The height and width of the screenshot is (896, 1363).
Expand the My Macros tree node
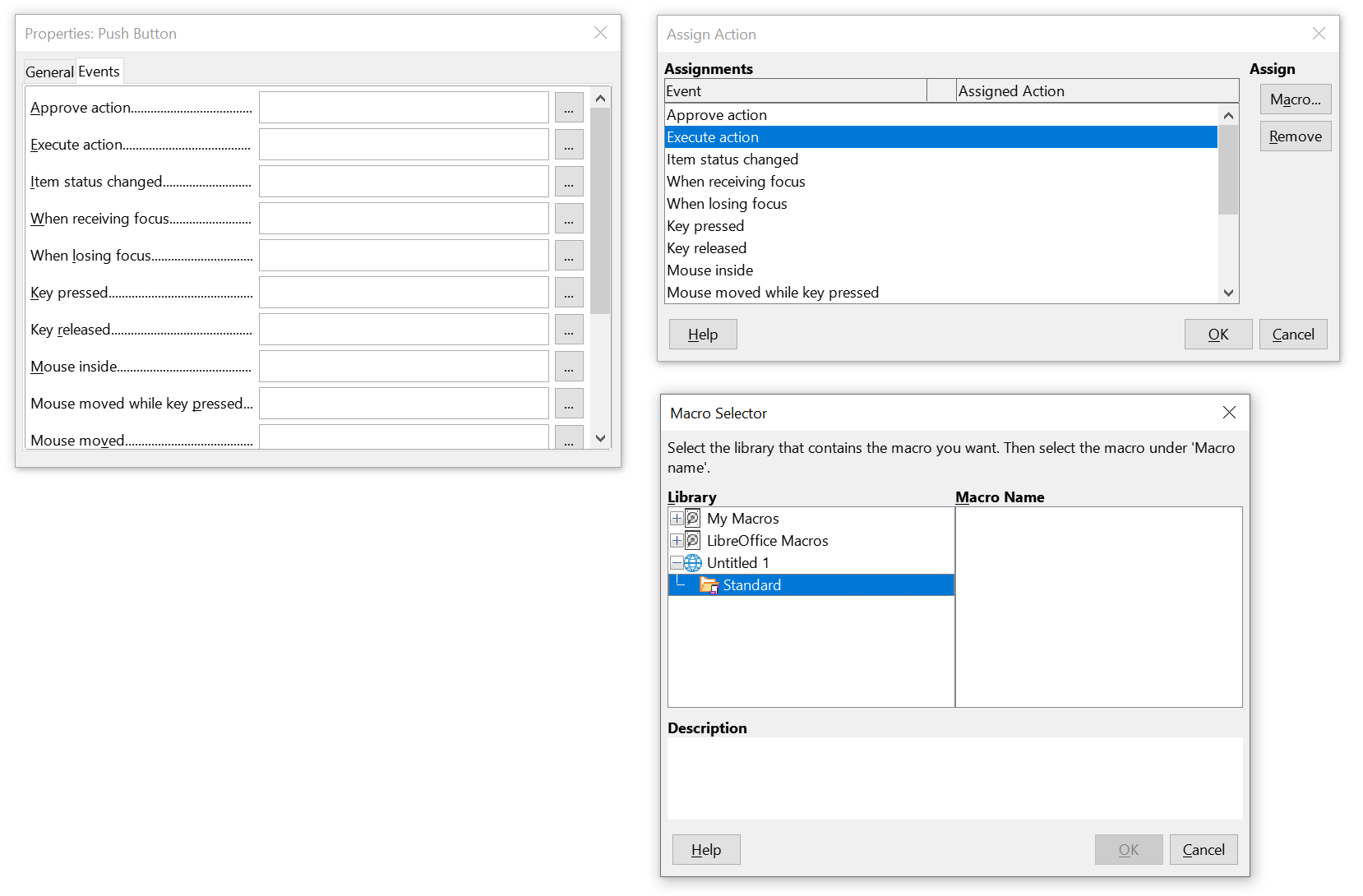tap(677, 519)
